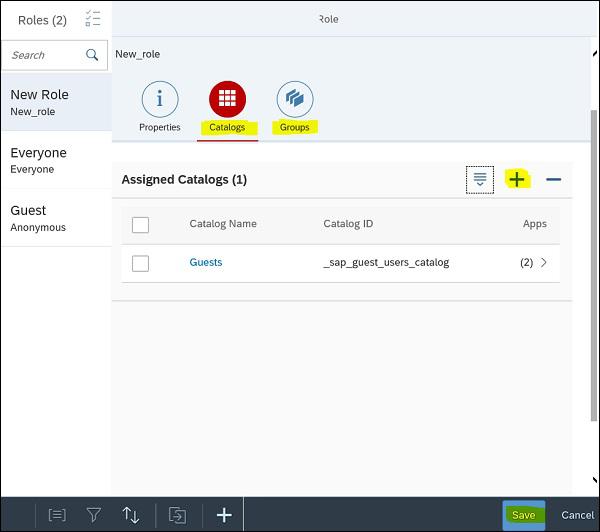
Task: Click the search magnifier icon
Action: point(92,55)
